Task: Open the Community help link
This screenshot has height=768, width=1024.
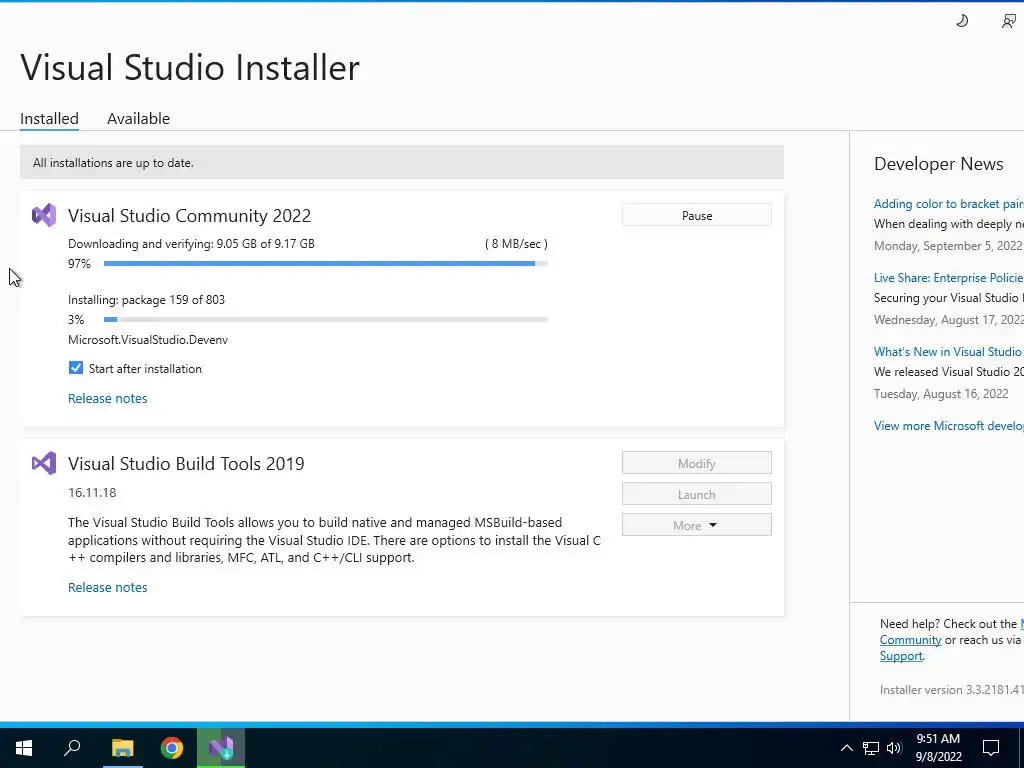Action: (x=910, y=640)
